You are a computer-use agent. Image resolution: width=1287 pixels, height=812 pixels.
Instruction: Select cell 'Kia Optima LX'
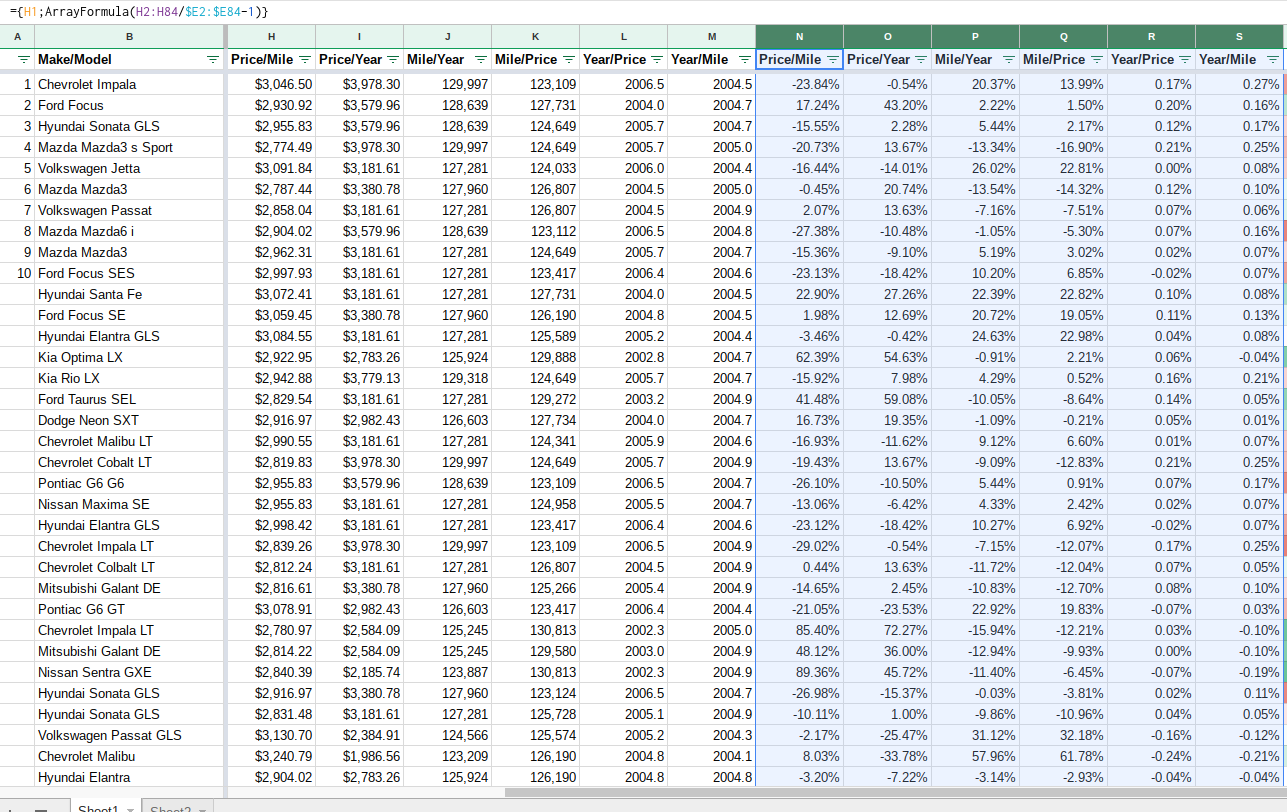point(130,357)
